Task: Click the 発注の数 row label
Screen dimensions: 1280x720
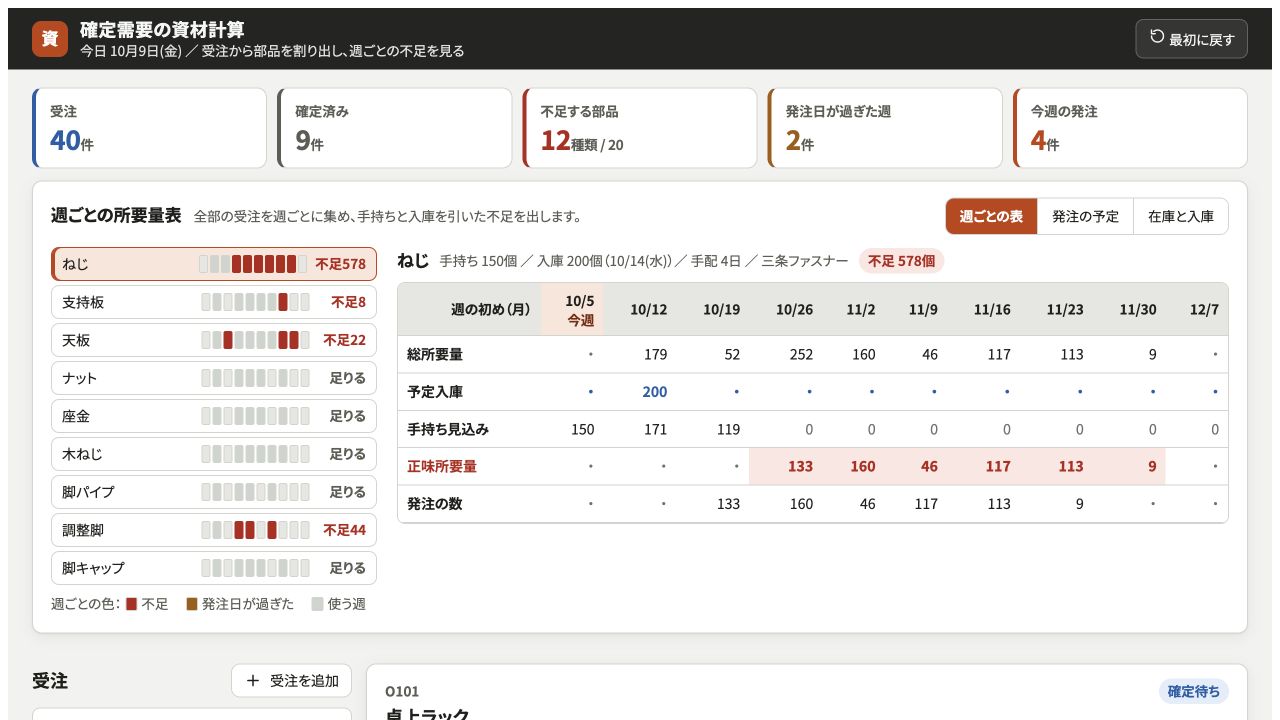Action: click(435, 504)
